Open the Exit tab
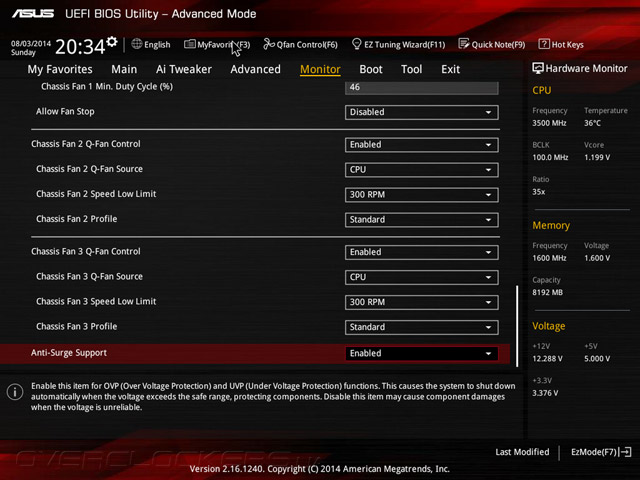The height and width of the screenshot is (480, 640). [x=451, y=69]
